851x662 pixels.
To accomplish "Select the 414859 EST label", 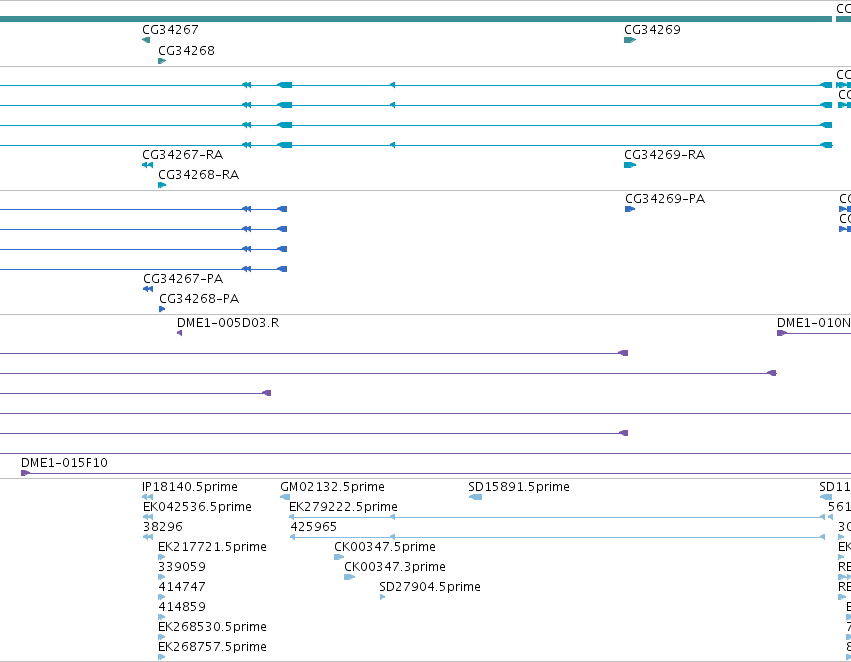I will click(182, 607).
